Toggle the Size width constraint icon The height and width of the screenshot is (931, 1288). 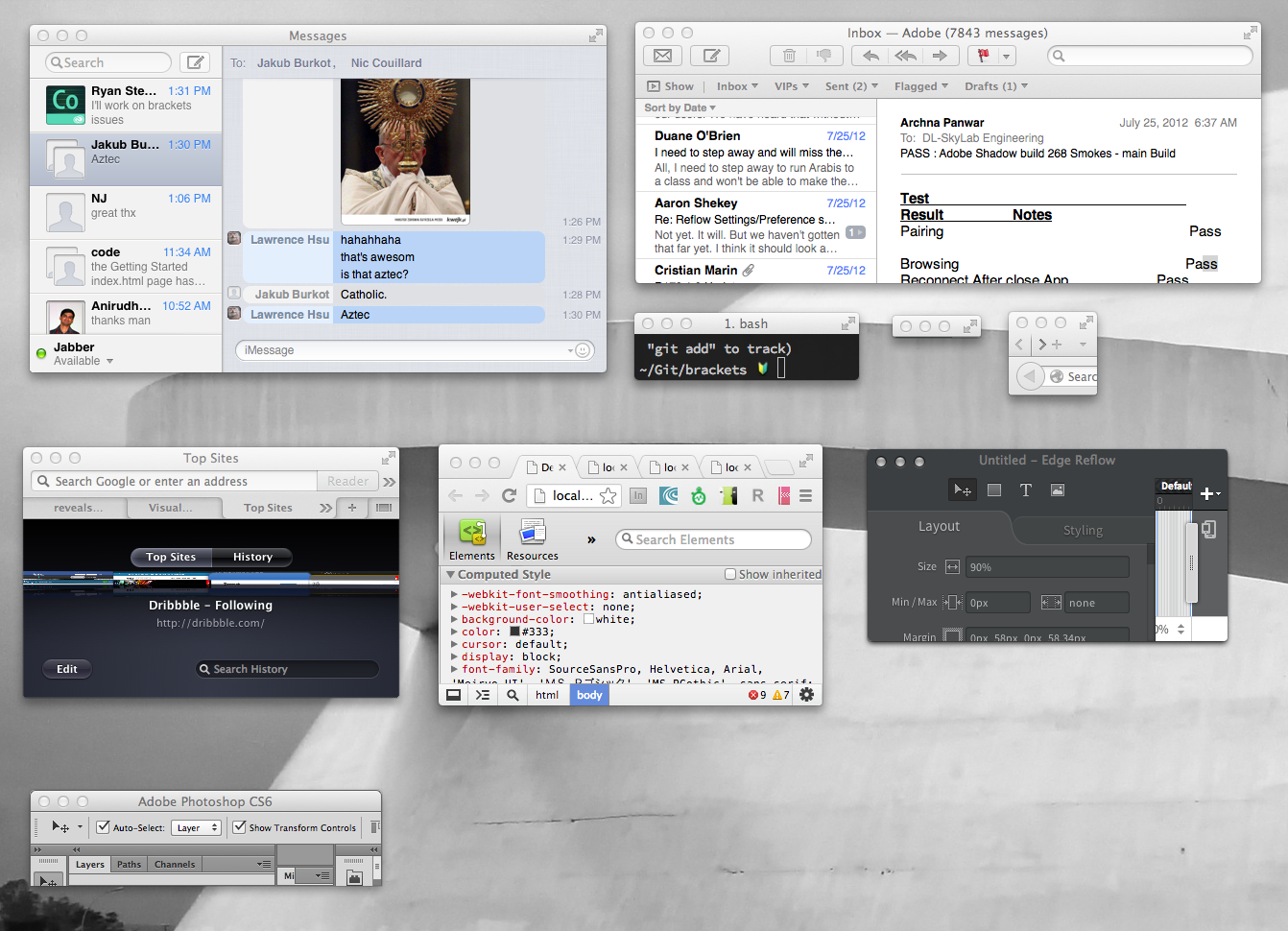[x=952, y=567]
